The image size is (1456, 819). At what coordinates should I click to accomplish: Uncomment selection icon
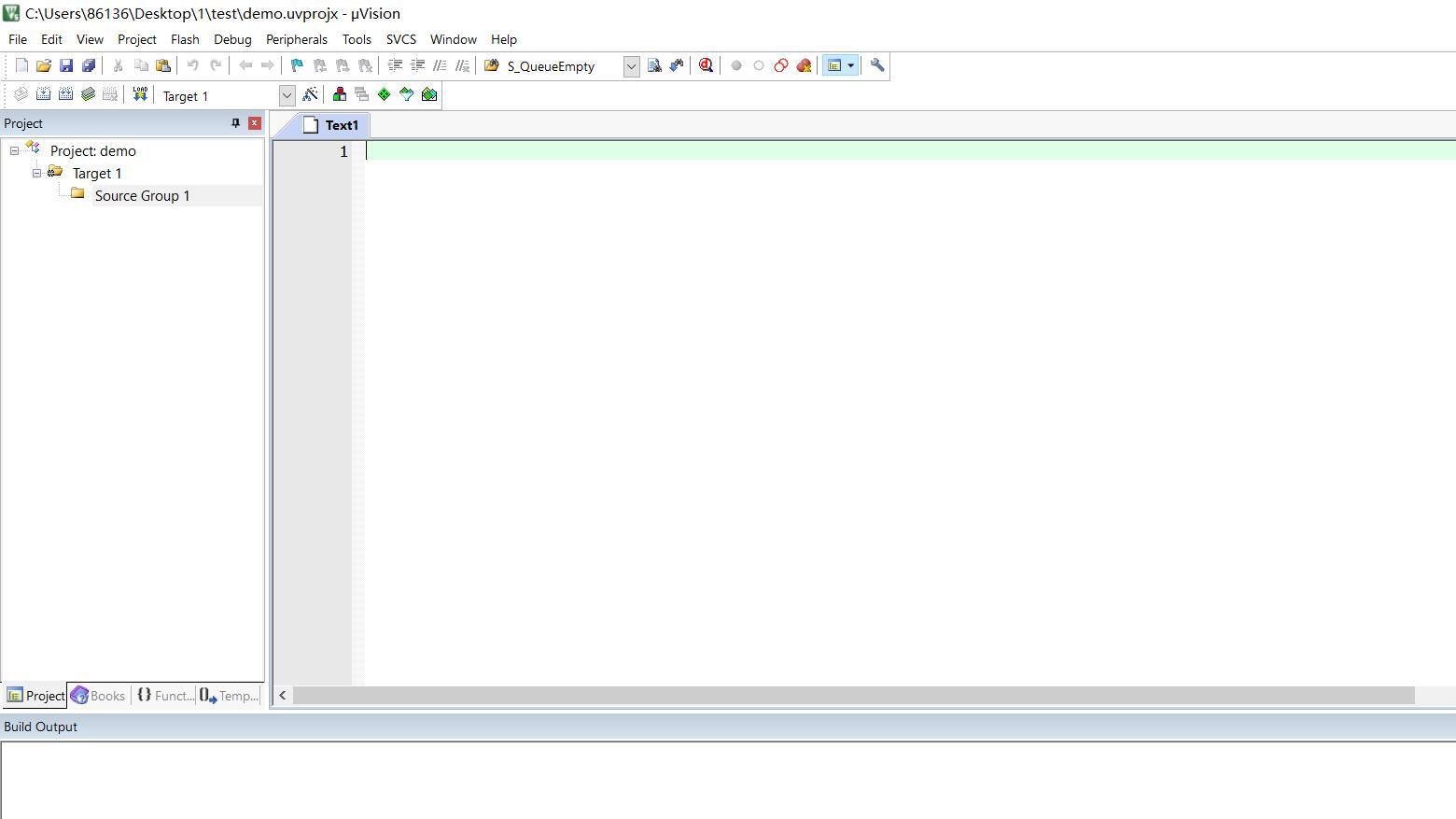(x=462, y=65)
